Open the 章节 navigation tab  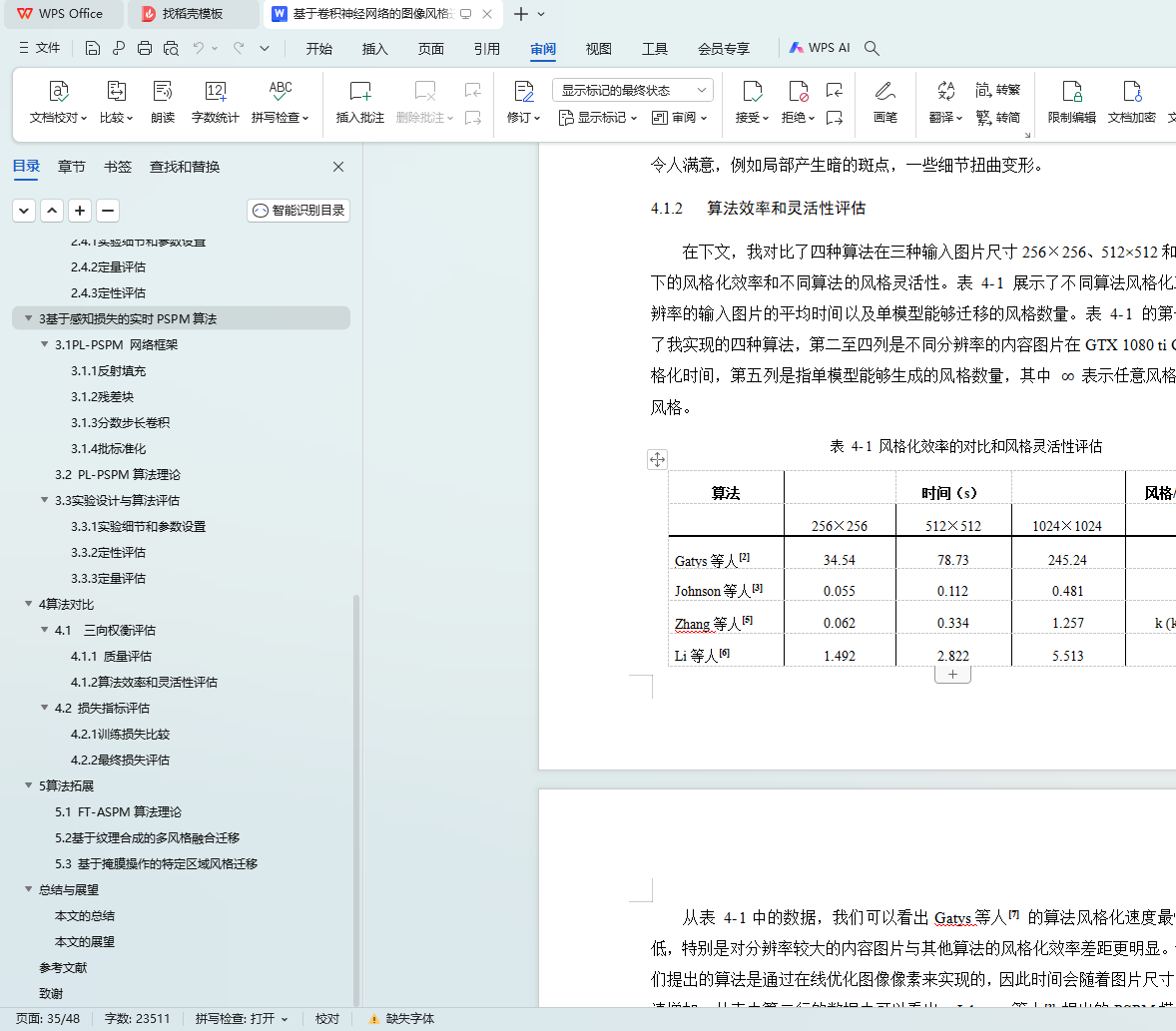coord(71,167)
